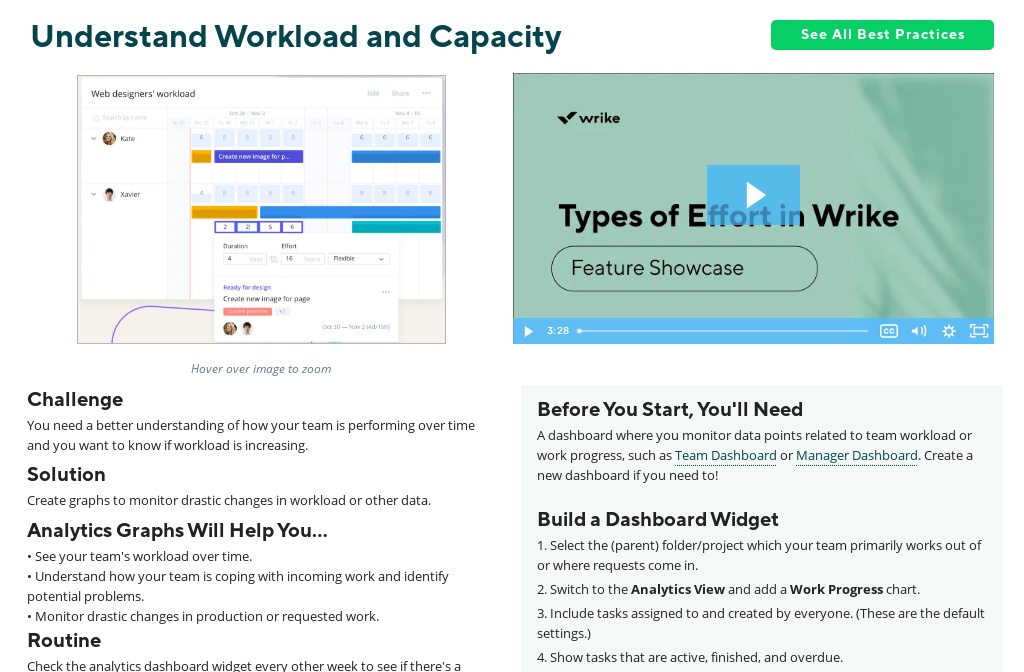Collapse Xavier's workload row

93,194
